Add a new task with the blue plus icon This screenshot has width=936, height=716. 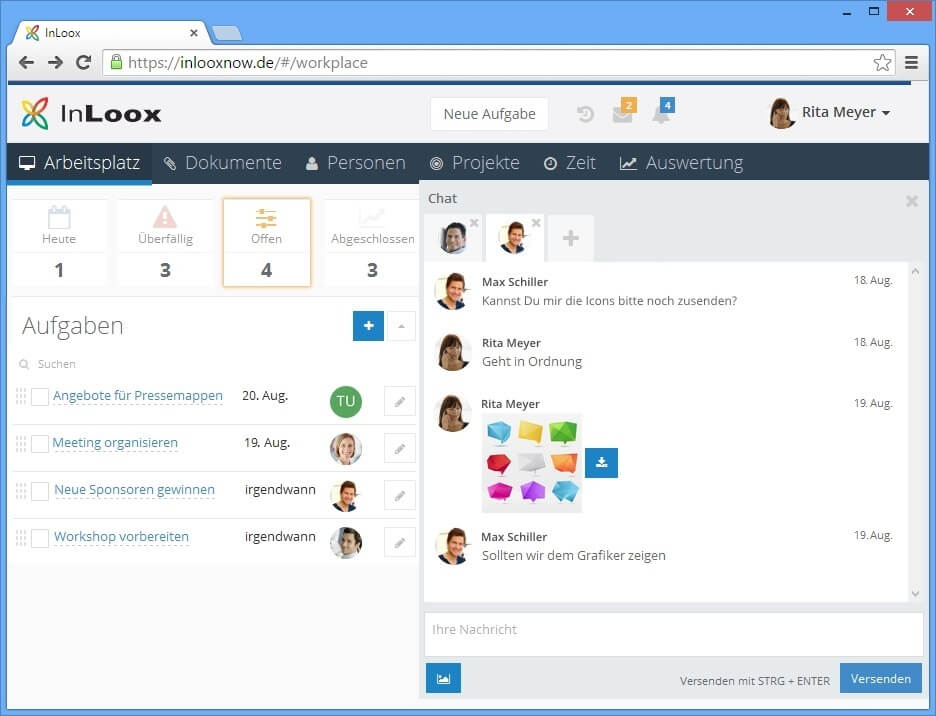[368, 326]
